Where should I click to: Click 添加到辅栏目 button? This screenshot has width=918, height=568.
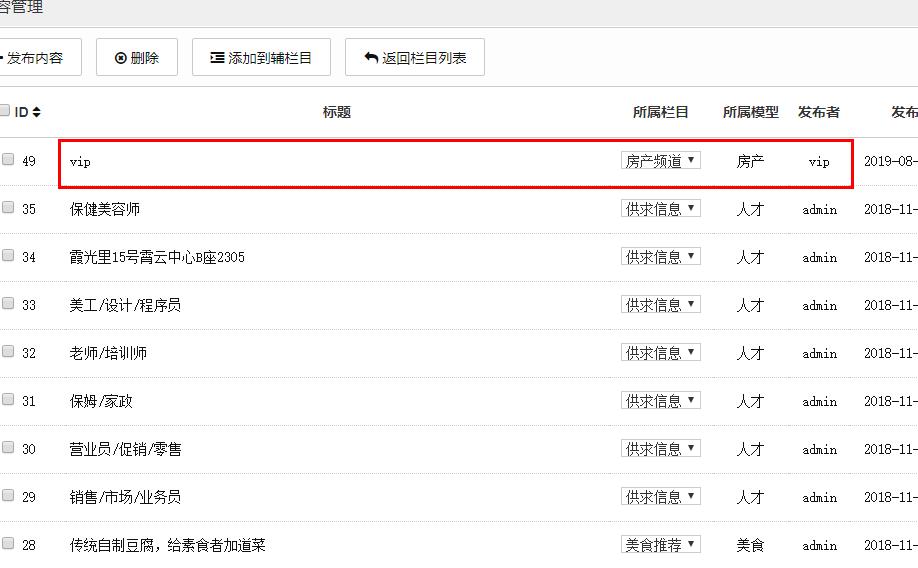coord(261,58)
